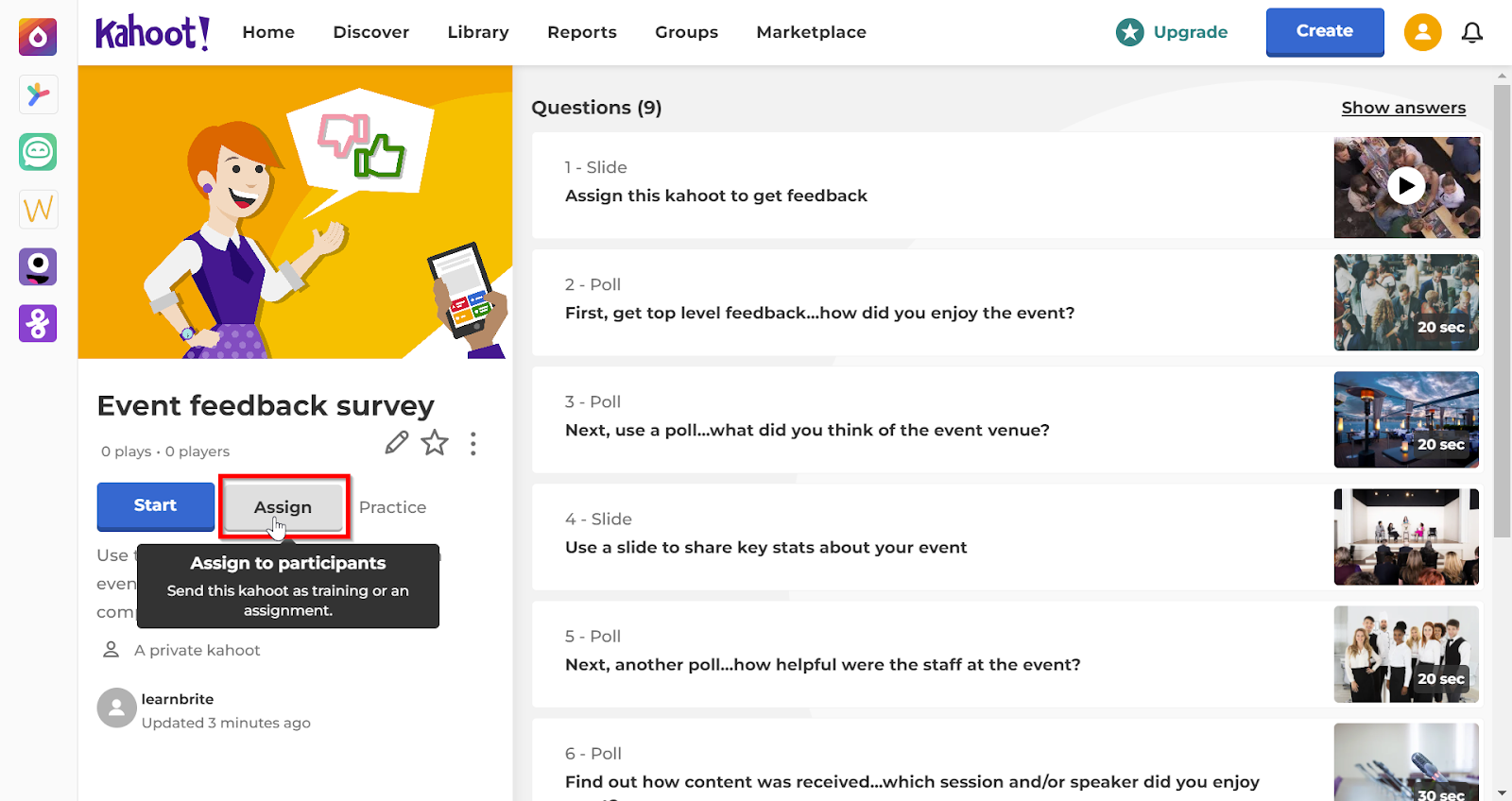Click the questions list vertical scrollbar
Viewport: 1512px width, 801px height.
1502,312
